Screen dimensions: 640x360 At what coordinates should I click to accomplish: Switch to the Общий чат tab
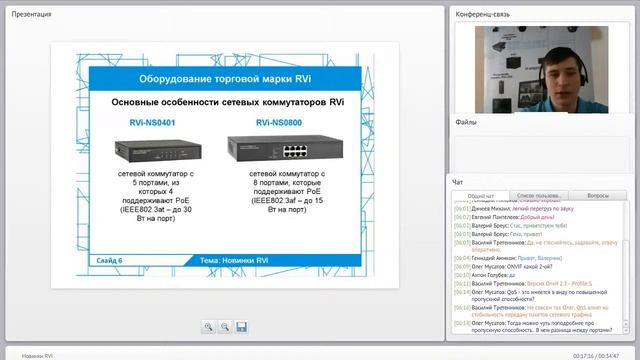coord(480,196)
